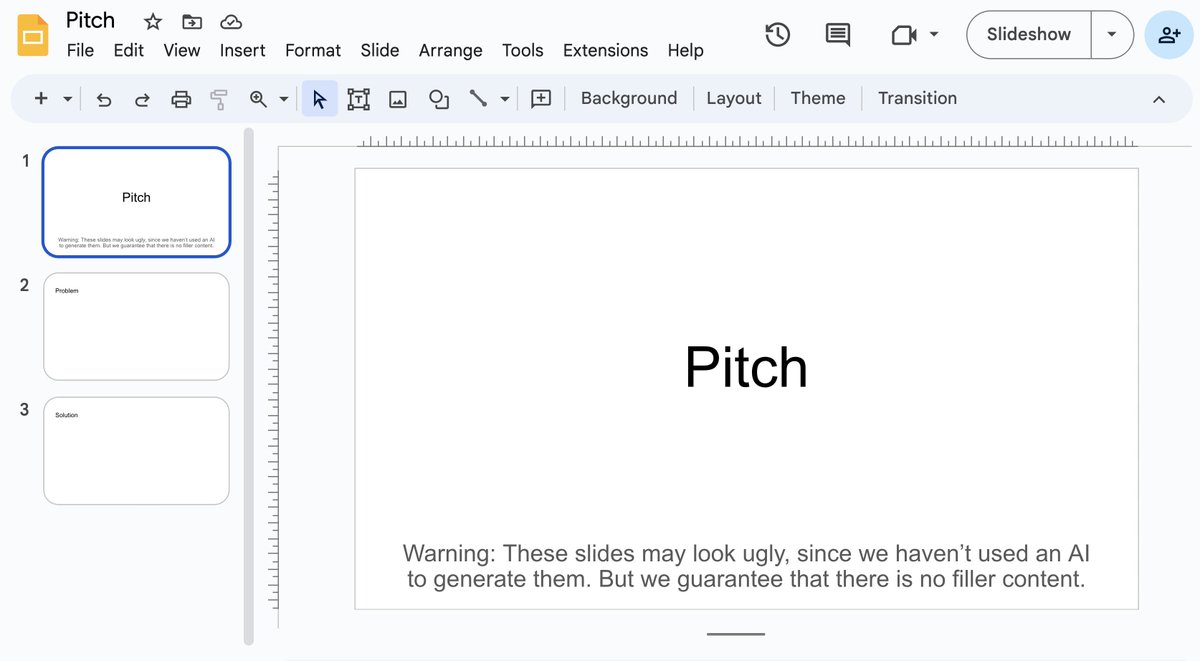Change the slide Background
The height and width of the screenshot is (661, 1200).
click(x=628, y=98)
